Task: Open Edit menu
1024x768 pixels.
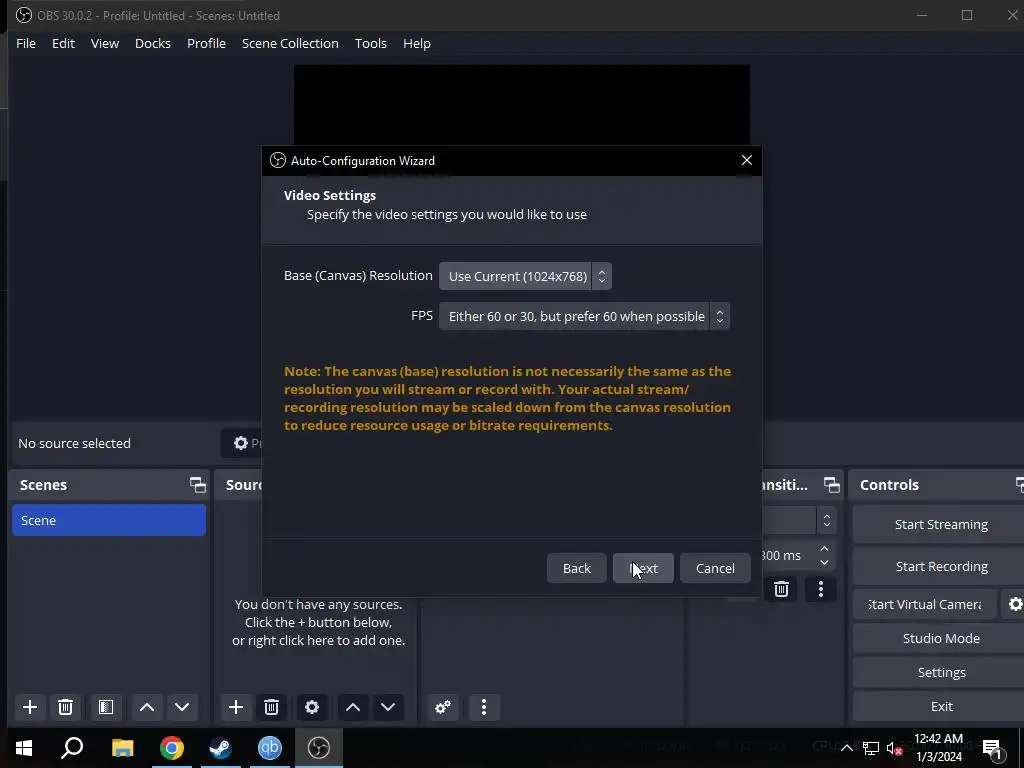Action: (x=63, y=43)
